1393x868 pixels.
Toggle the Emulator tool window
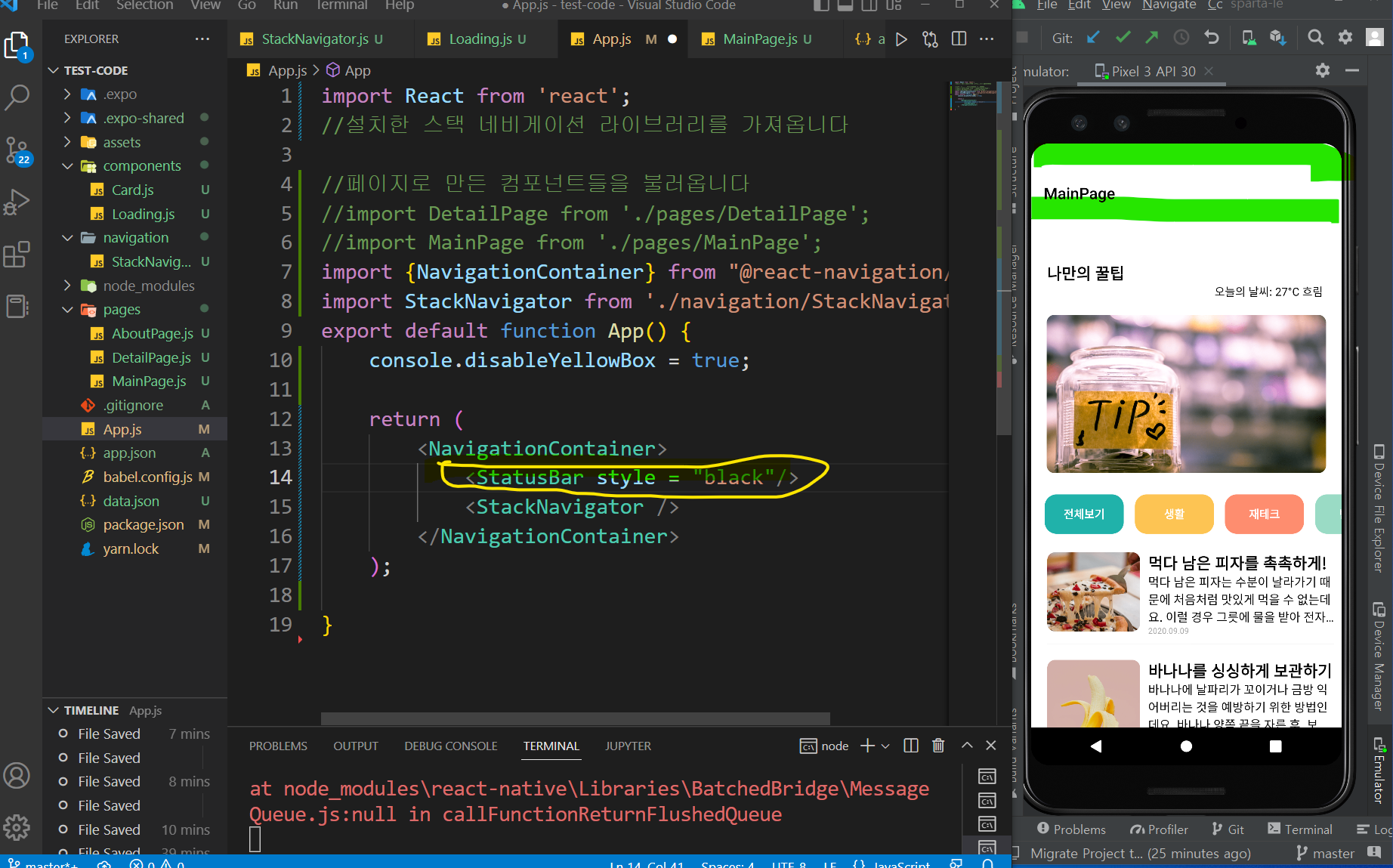pos(1379,770)
